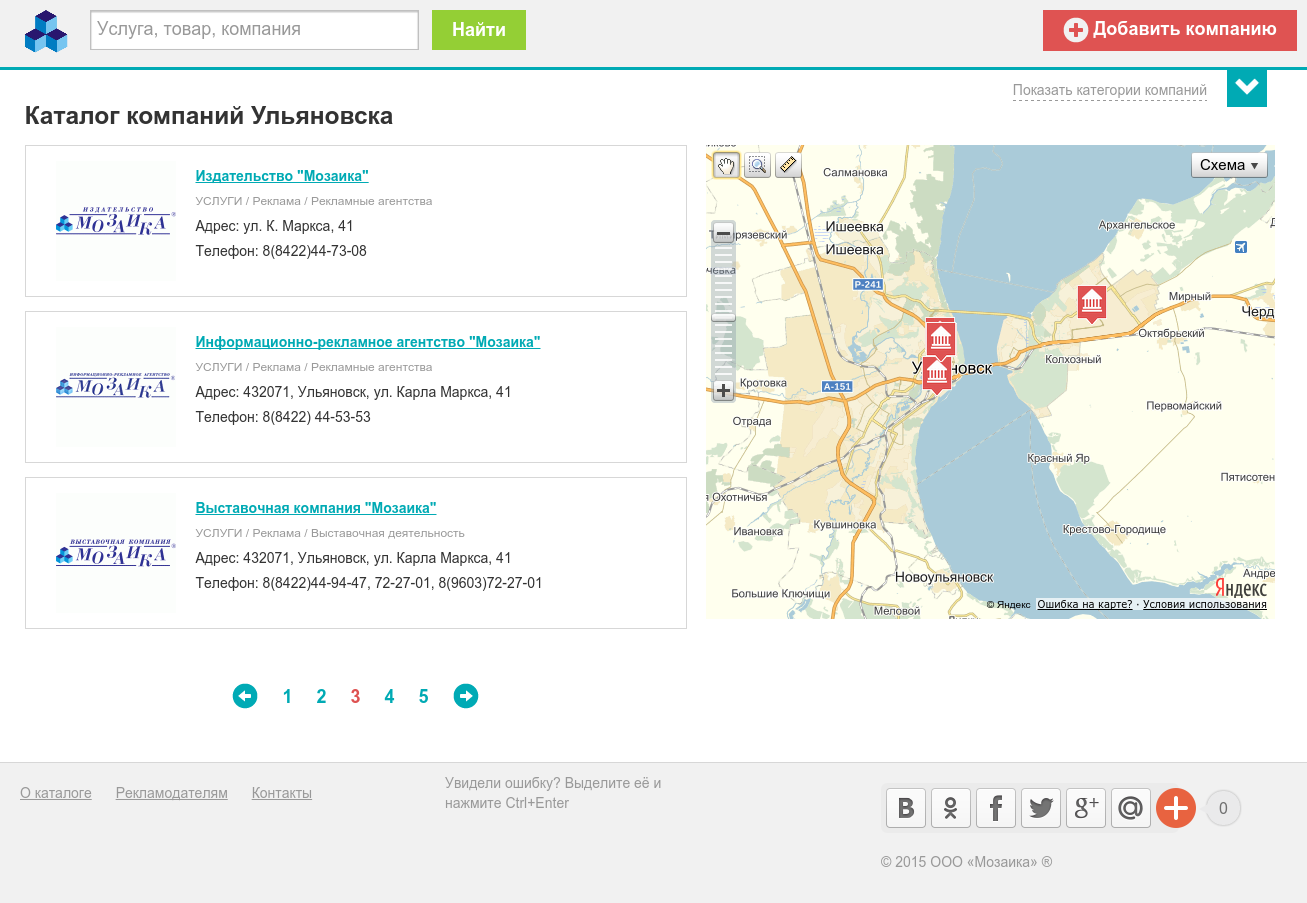This screenshot has height=903, width=1307.
Task: Click the А-151 road sign on map
Action: pos(837,386)
